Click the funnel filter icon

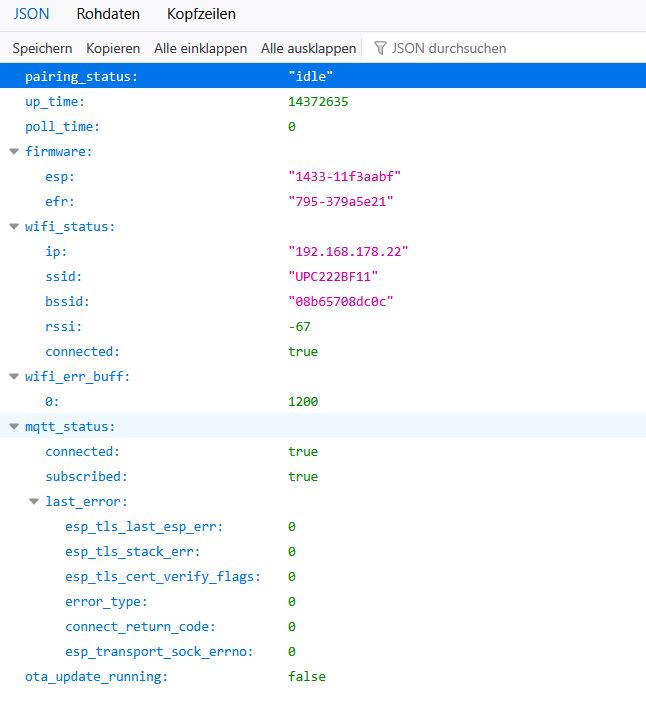380,48
